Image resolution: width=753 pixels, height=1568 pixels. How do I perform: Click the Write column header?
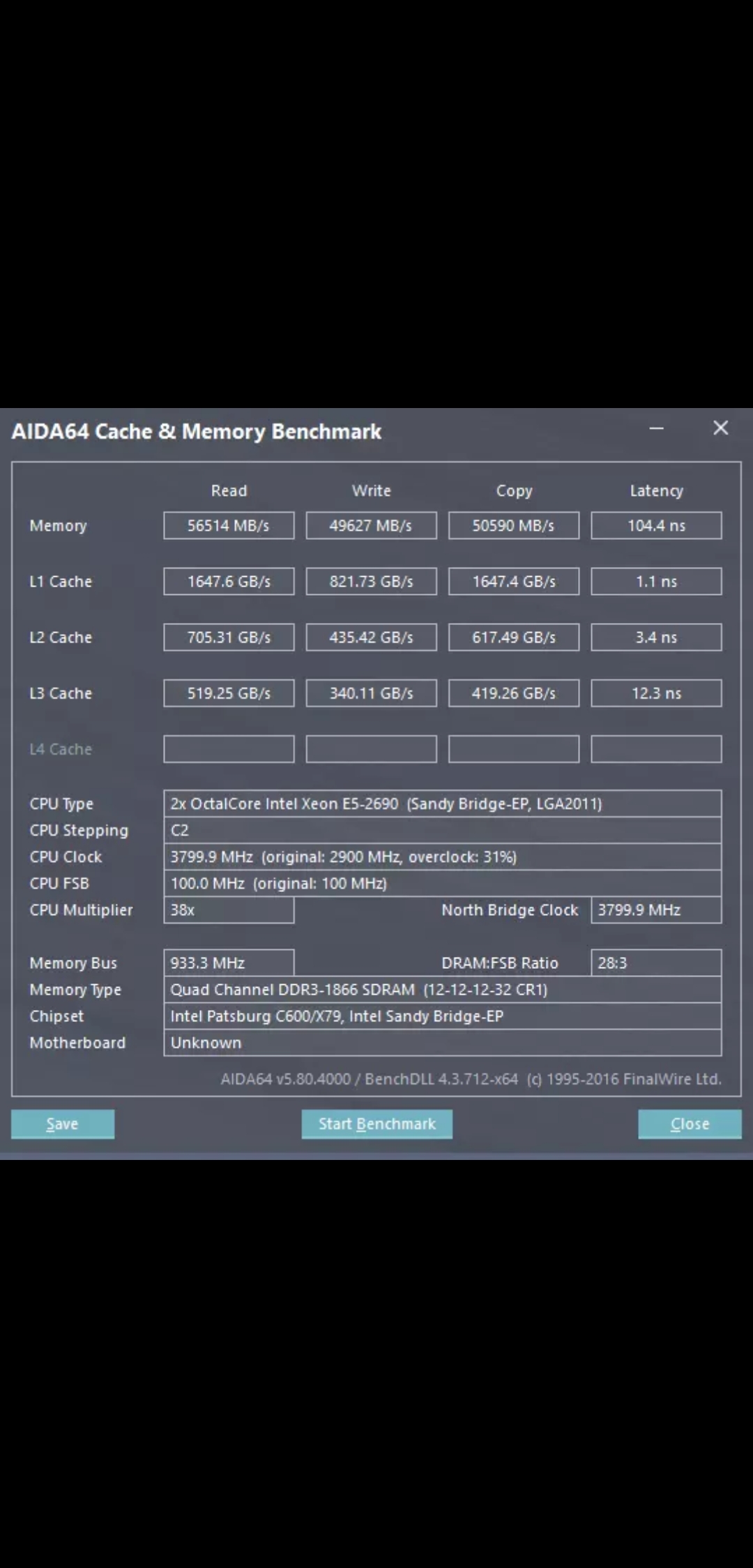(371, 490)
